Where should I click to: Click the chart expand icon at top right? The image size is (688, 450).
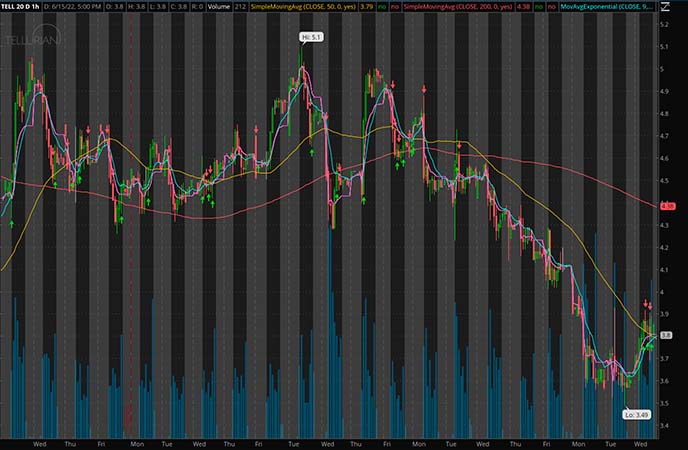[665, 7]
